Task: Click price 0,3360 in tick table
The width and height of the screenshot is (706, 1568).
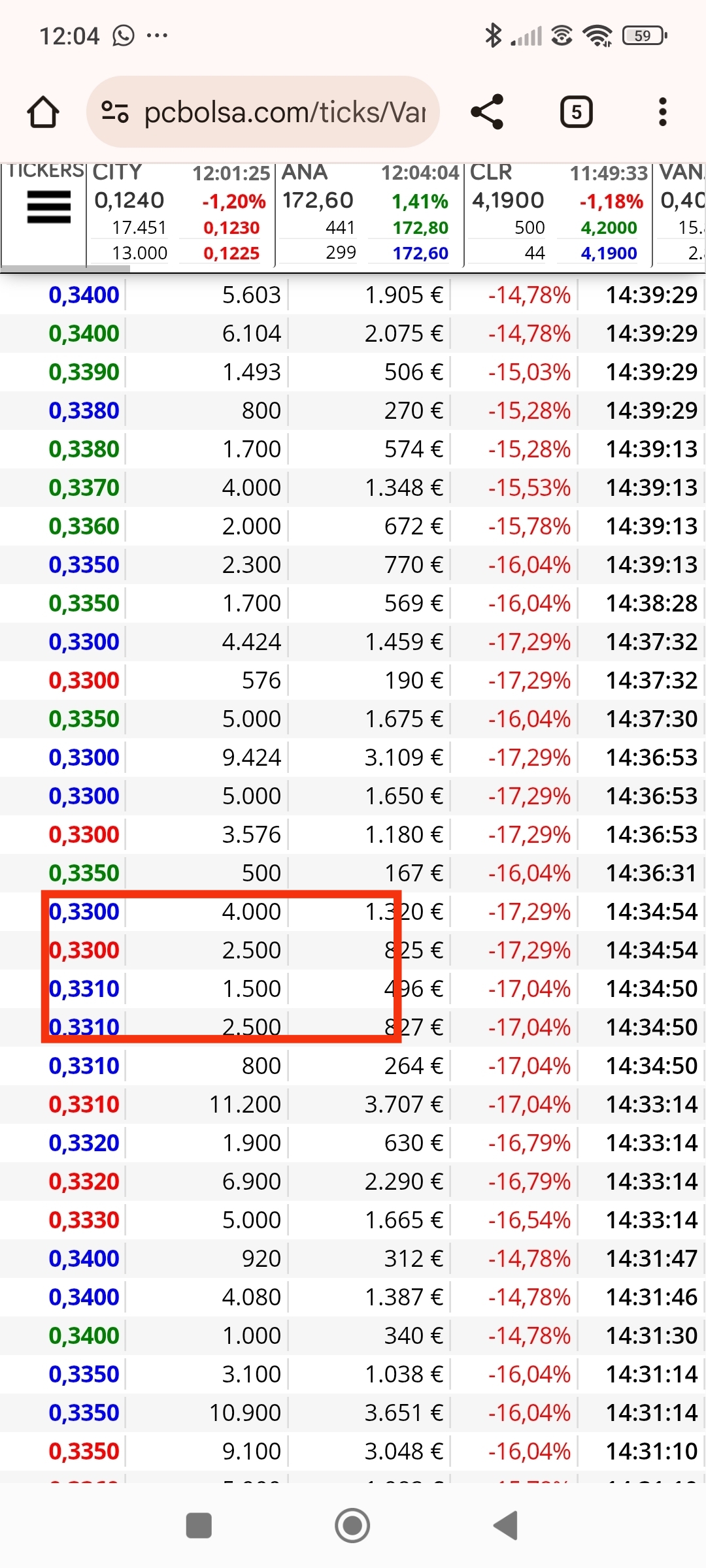Action: pos(84,526)
